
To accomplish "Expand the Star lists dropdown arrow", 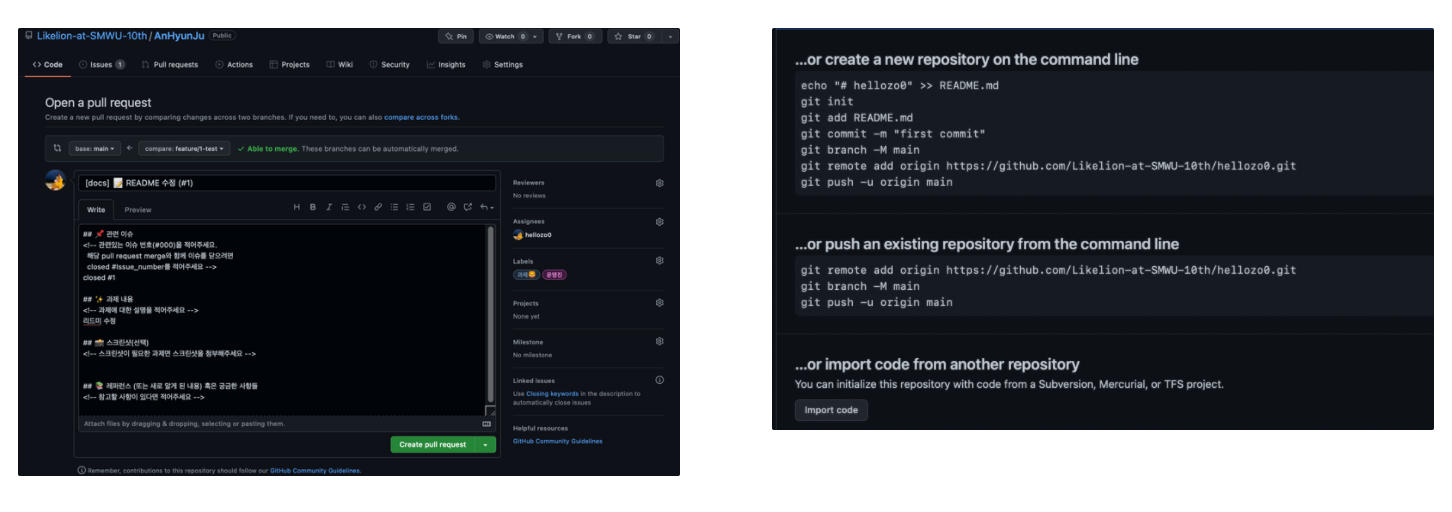I will (670, 36).
